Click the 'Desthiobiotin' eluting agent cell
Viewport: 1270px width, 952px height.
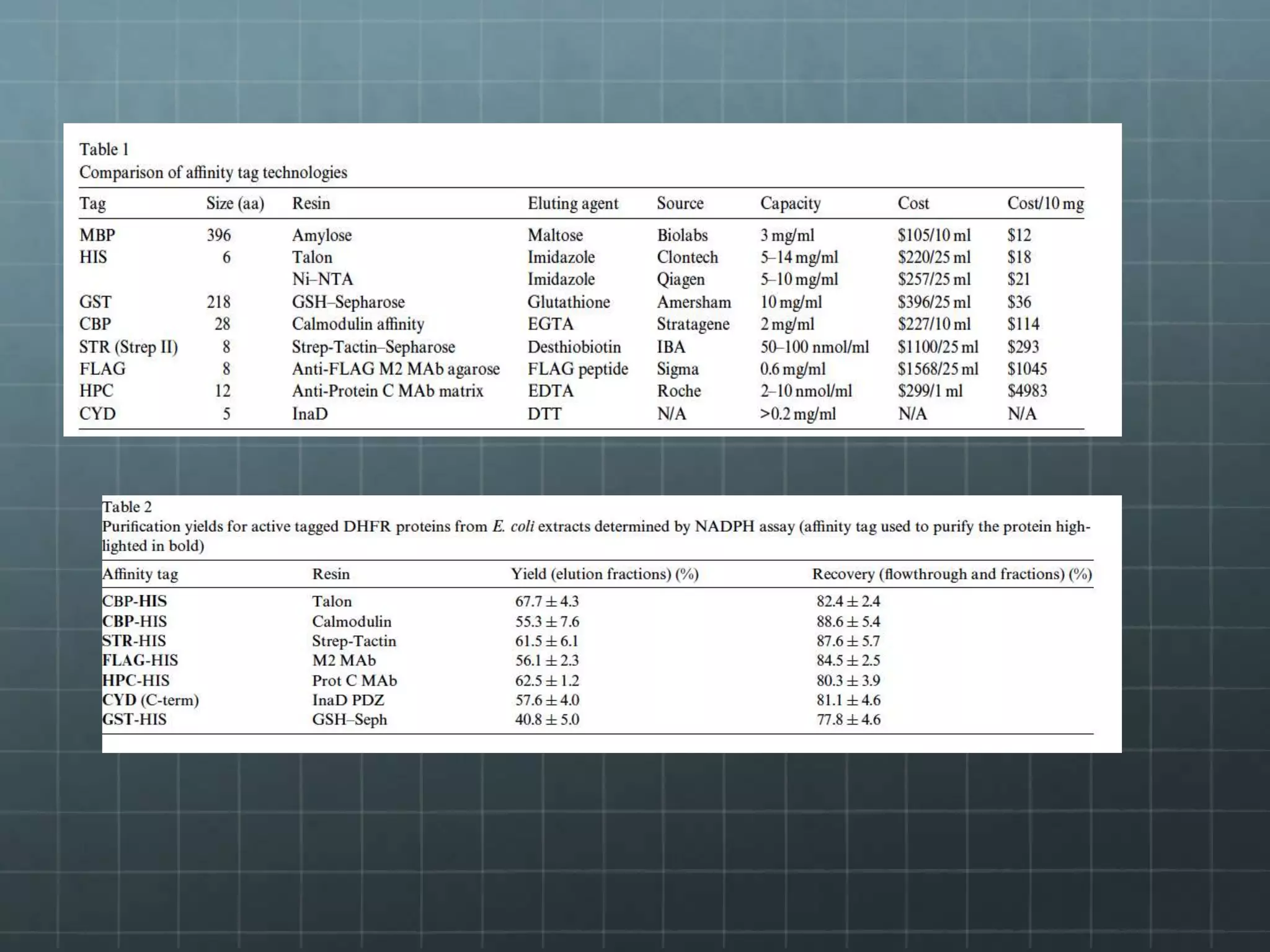tap(574, 346)
